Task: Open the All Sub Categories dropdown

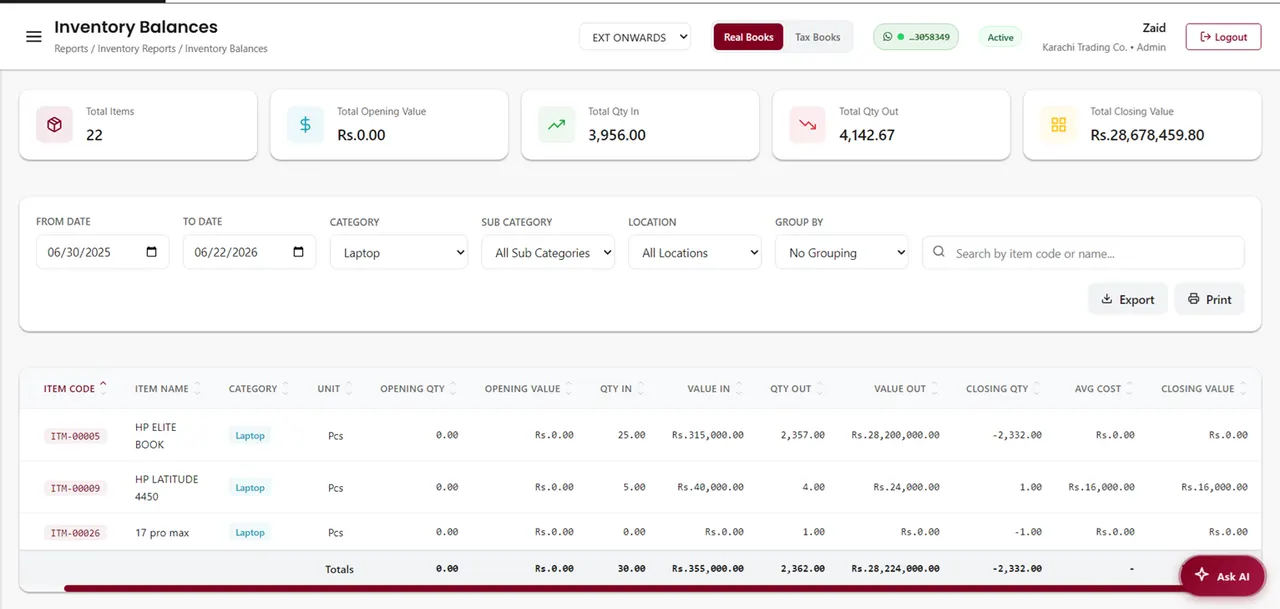Action: pos(548,252)
